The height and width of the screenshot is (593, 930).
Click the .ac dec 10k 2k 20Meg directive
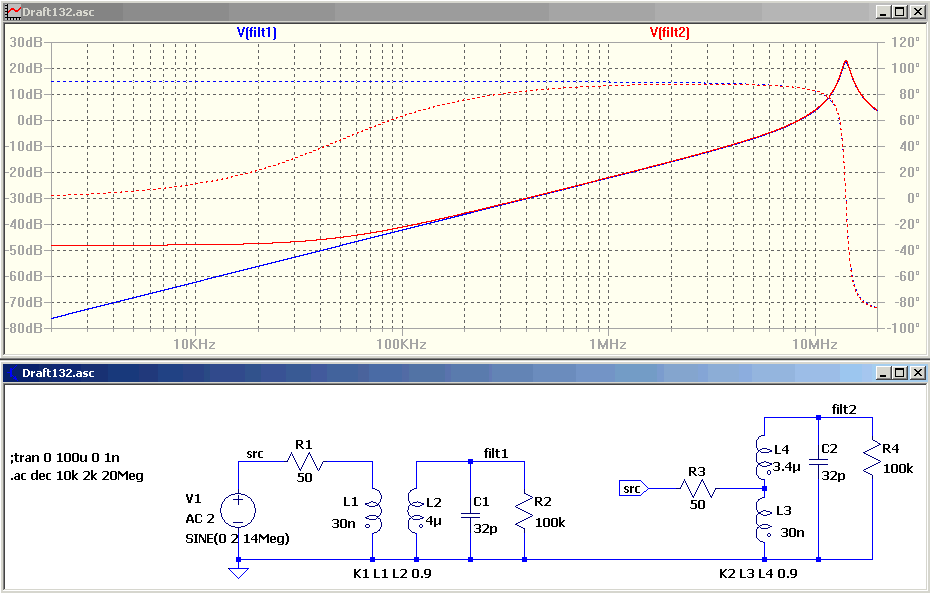77,476
